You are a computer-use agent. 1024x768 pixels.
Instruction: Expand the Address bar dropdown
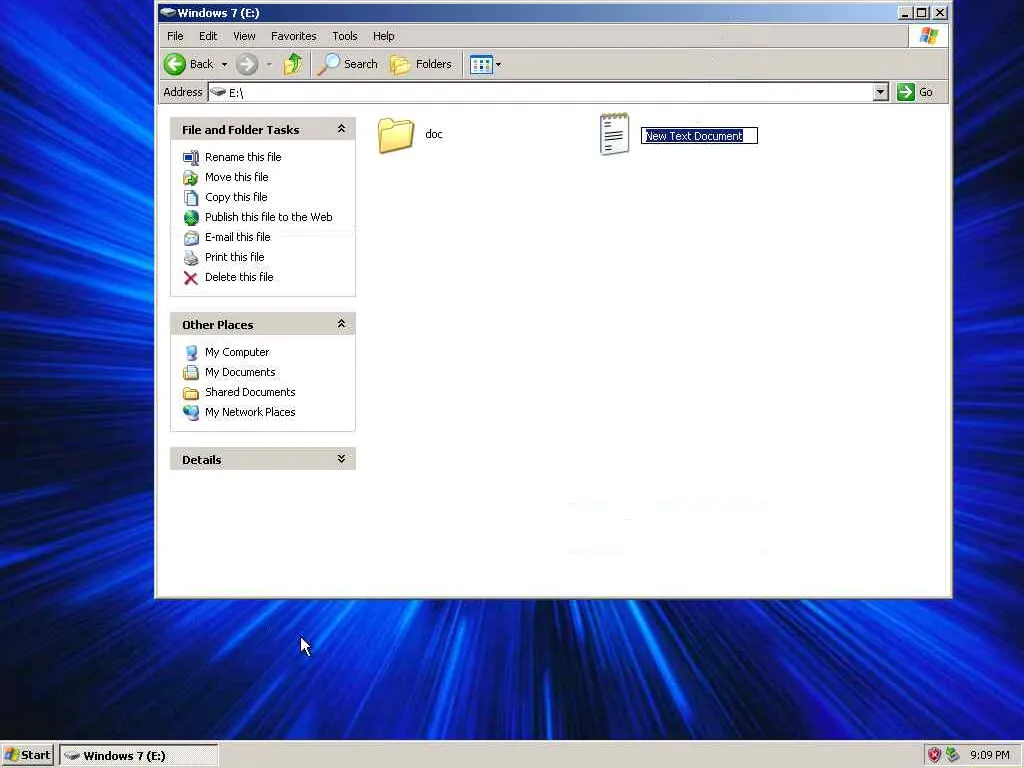pos(880,92)
